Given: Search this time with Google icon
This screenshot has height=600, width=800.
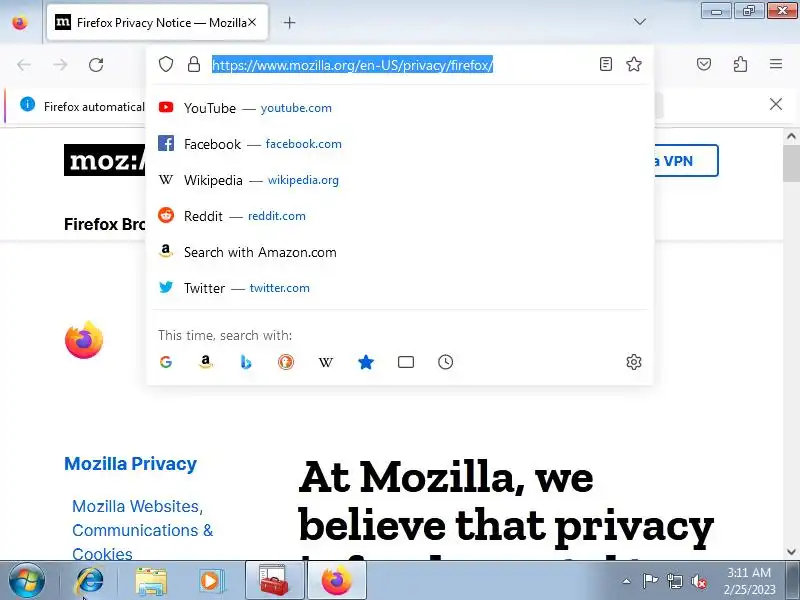Looking at the screenshot, I should point(166,362).
